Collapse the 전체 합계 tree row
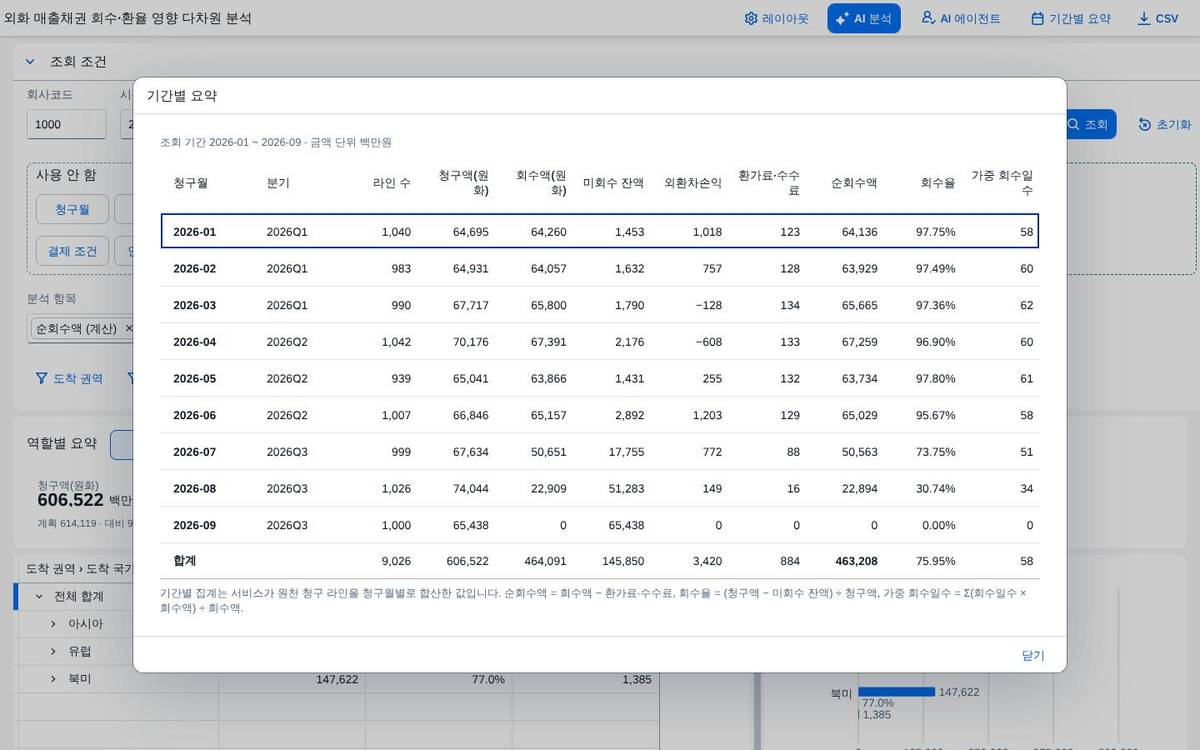This screenshot has width=1200, height=750. click(x=40, y=597)
